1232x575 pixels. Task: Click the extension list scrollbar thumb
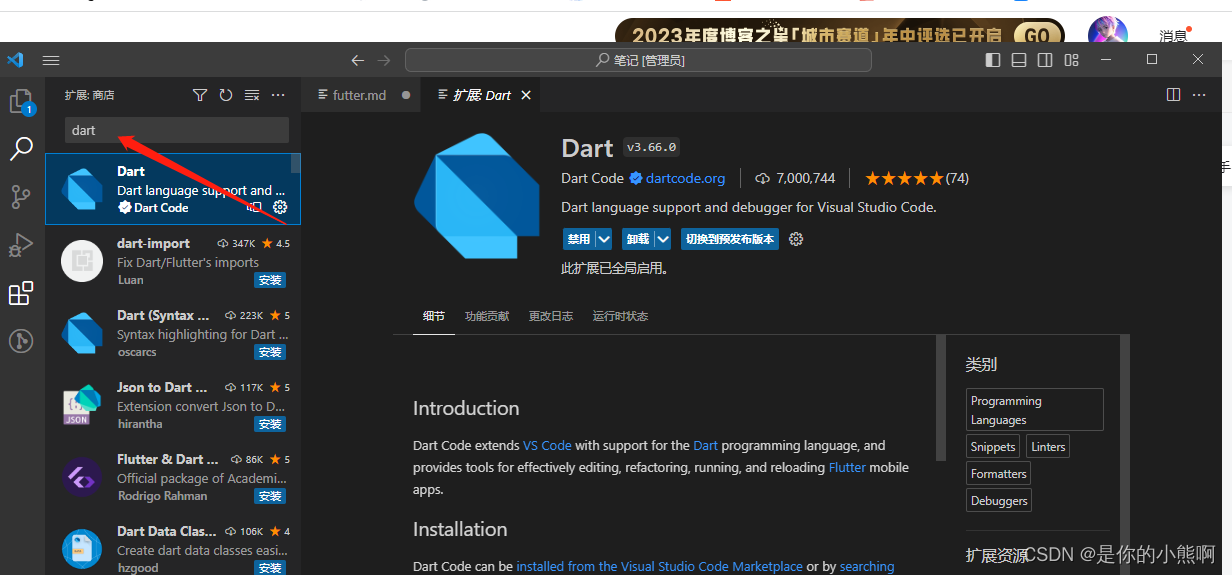pos(296,164)
